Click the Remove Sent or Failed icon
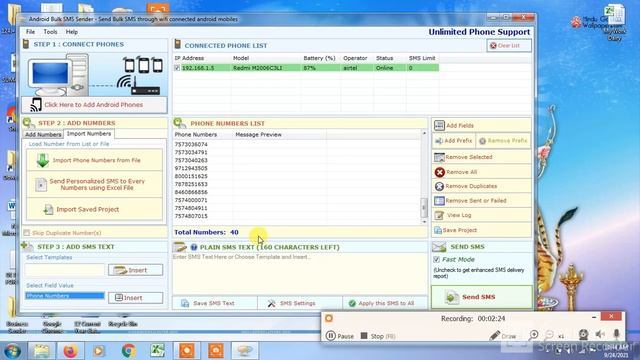 439,201
